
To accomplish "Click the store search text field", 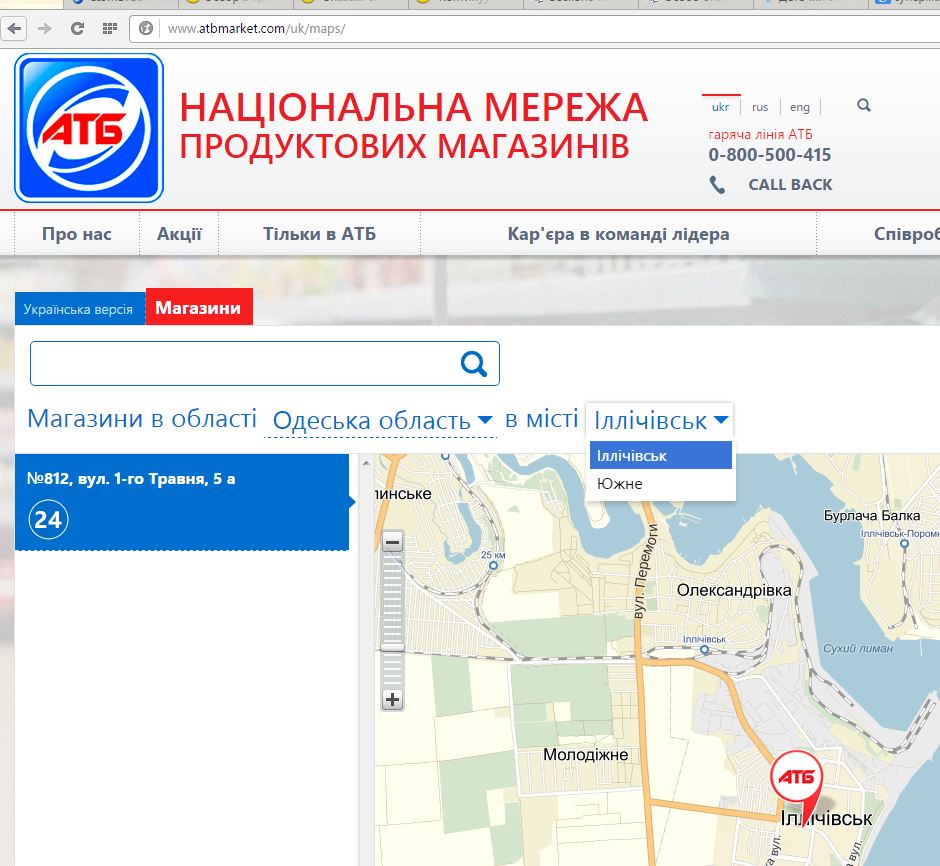I will [x=240, y=364].
